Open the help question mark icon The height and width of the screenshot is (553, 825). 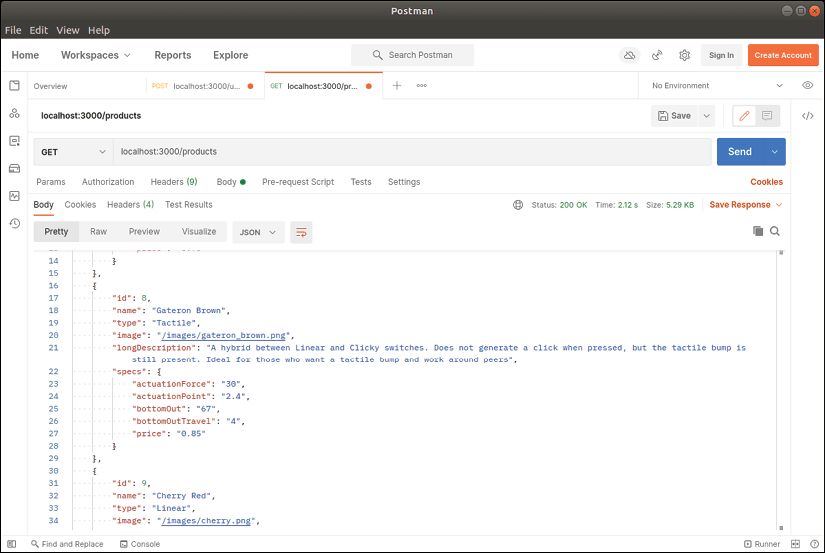click(814, 544)
